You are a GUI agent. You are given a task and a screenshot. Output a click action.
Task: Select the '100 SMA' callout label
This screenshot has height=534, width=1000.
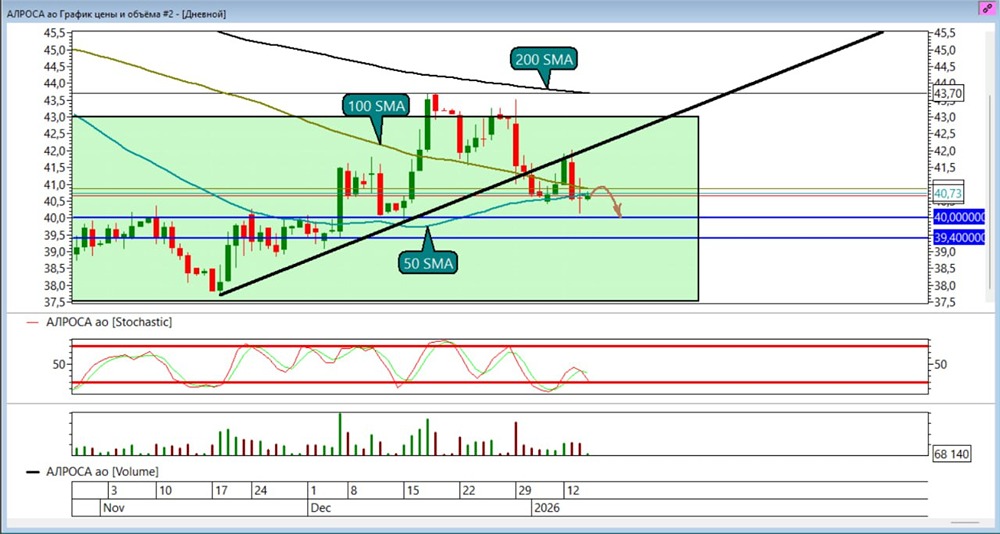377,106
